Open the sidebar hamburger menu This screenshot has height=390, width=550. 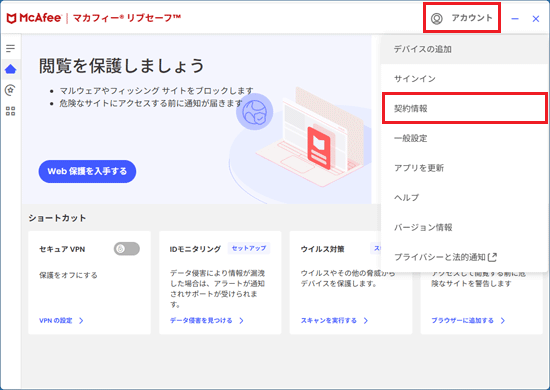point(11,48)
